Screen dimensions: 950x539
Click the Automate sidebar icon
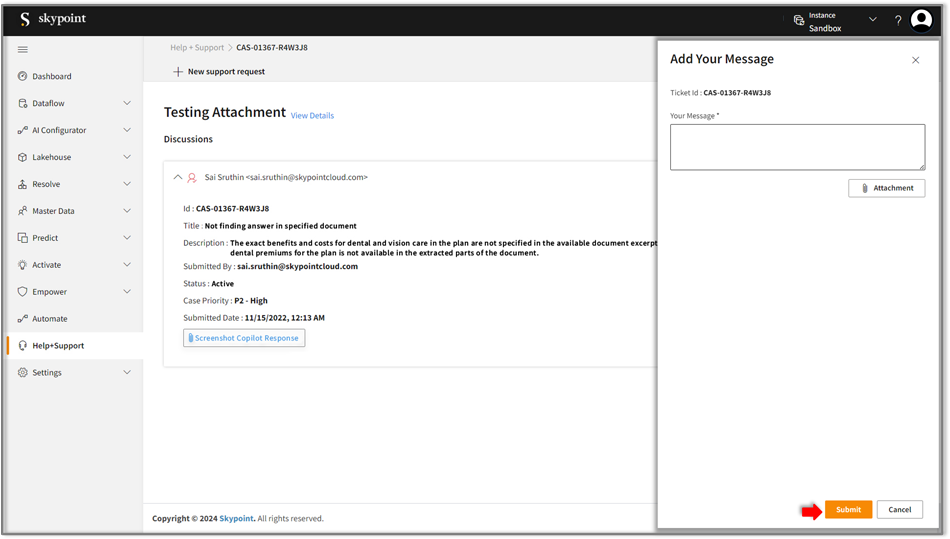coord(23,319)
